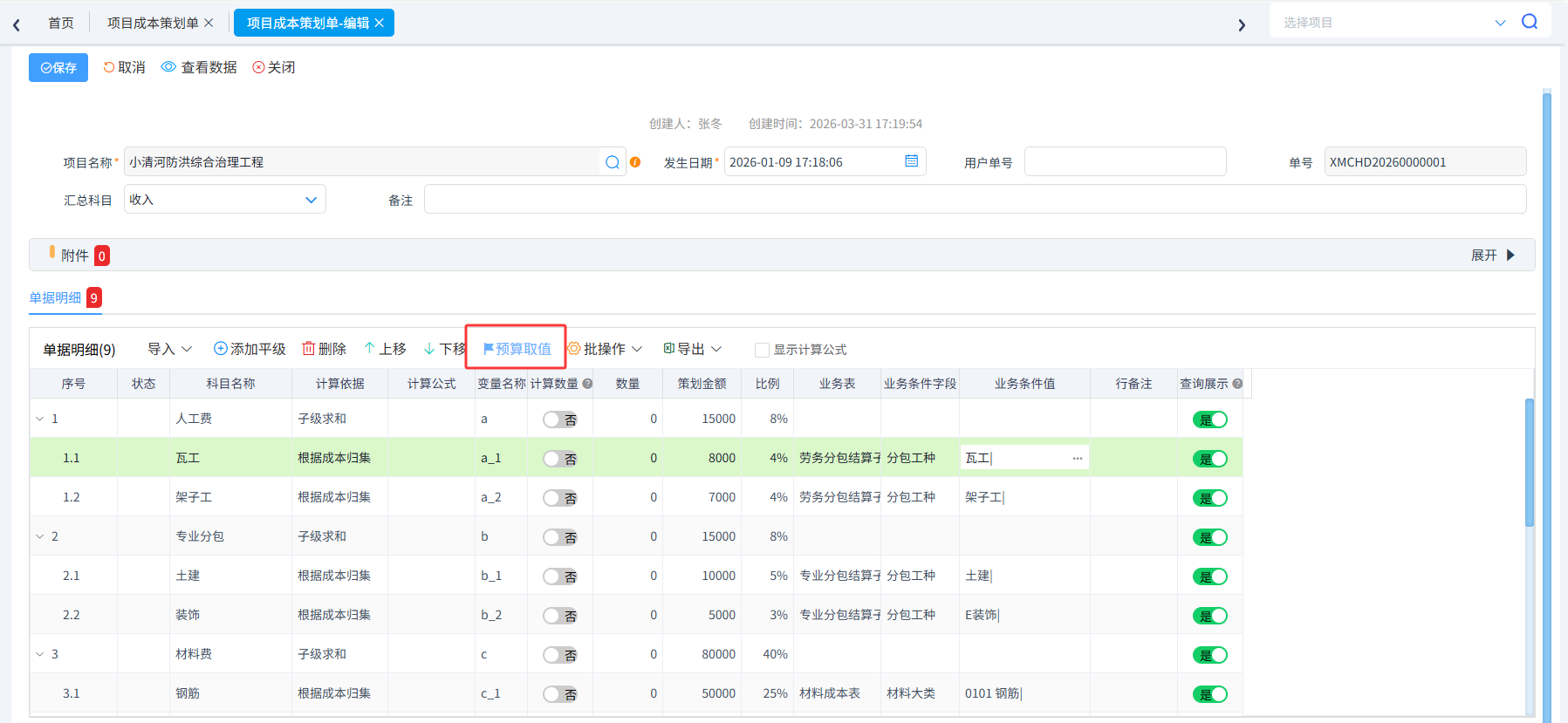Open the 批操作 dropdown menu
The width and height of the screenshot is (1568, 723).
point(605,349)
